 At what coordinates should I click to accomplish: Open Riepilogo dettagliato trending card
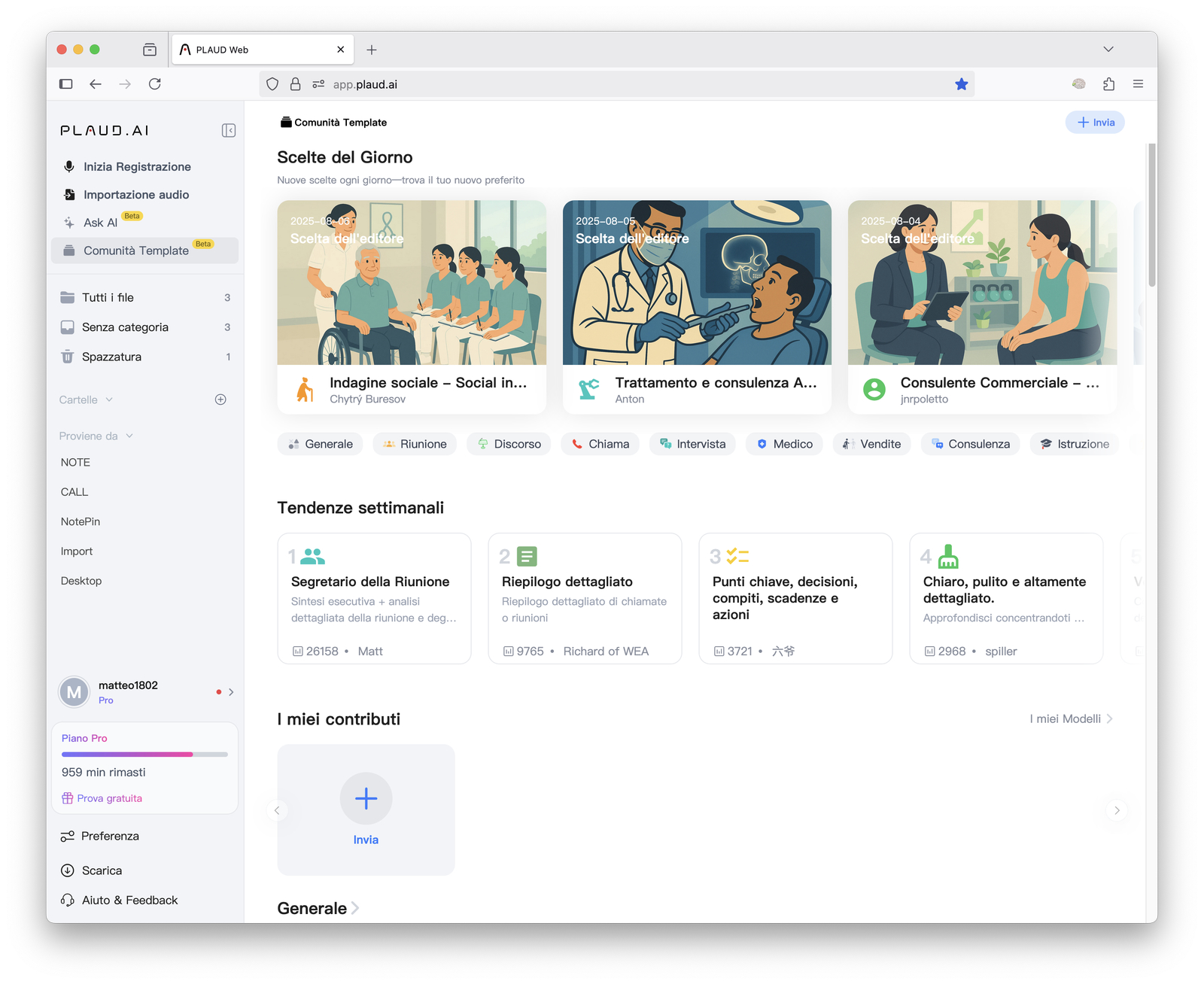[x=585, y=599]
